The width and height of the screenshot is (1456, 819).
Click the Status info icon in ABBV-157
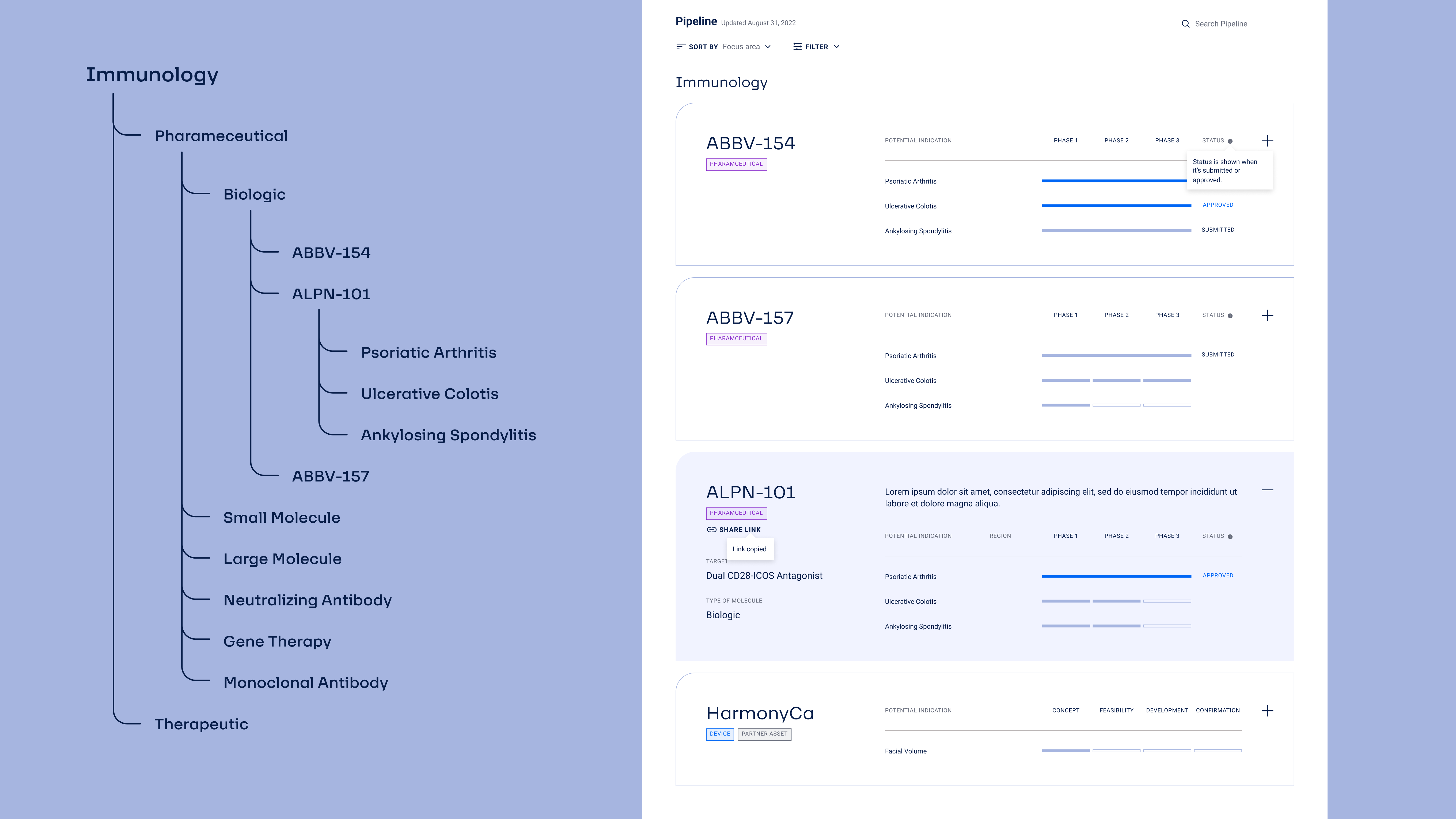click(x=1230, y=316)
